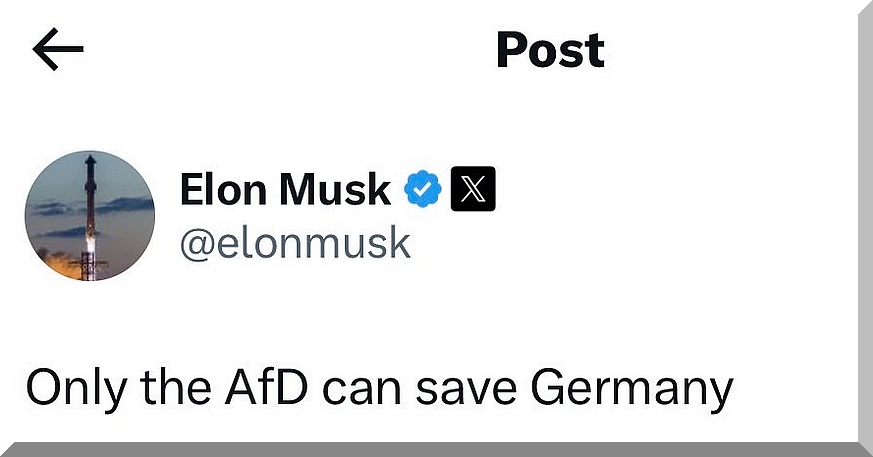Click the @elonmusk handle
The height and width of the screenshot is (457, 873).
(x=295, y=241)
